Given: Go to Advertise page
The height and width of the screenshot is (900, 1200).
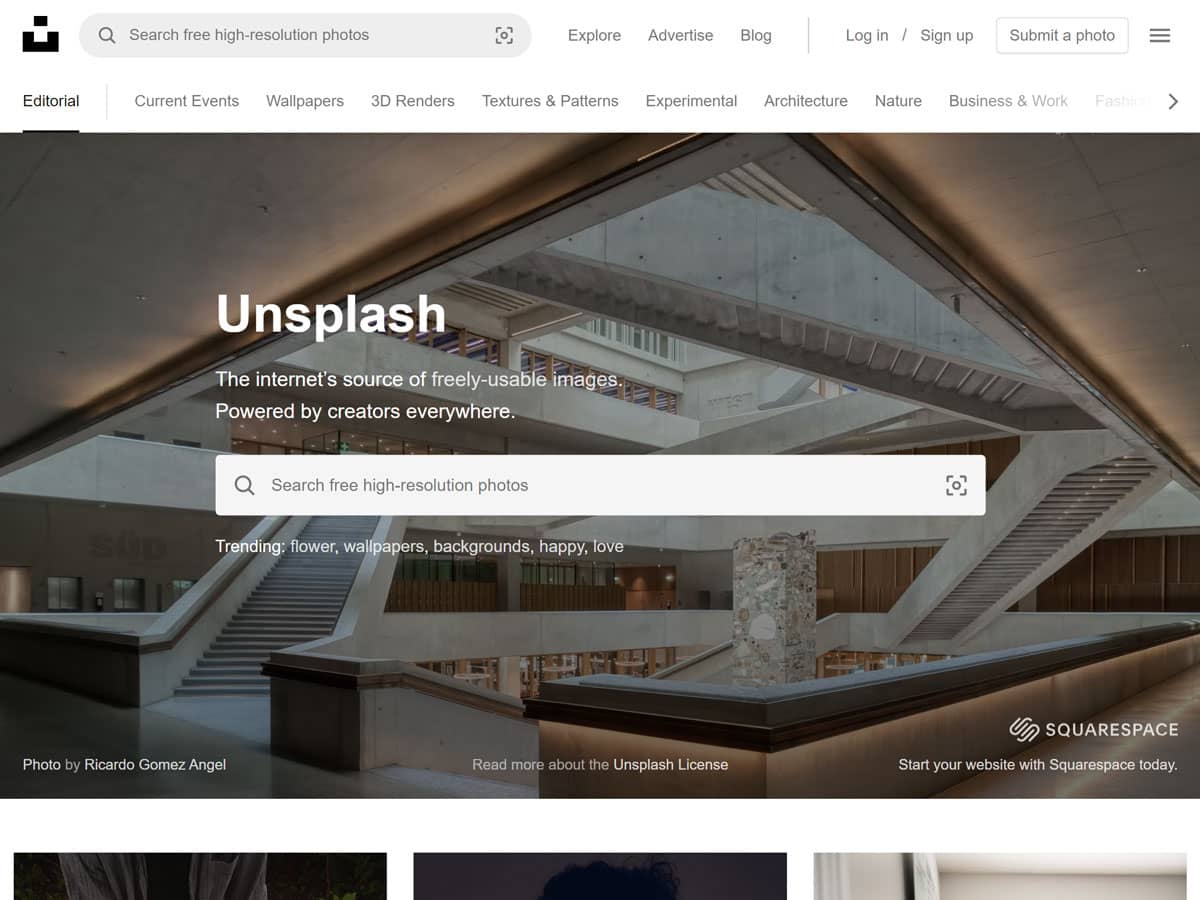Looking at the screenshot, I should pyautogui.click(x=680, y=35).
